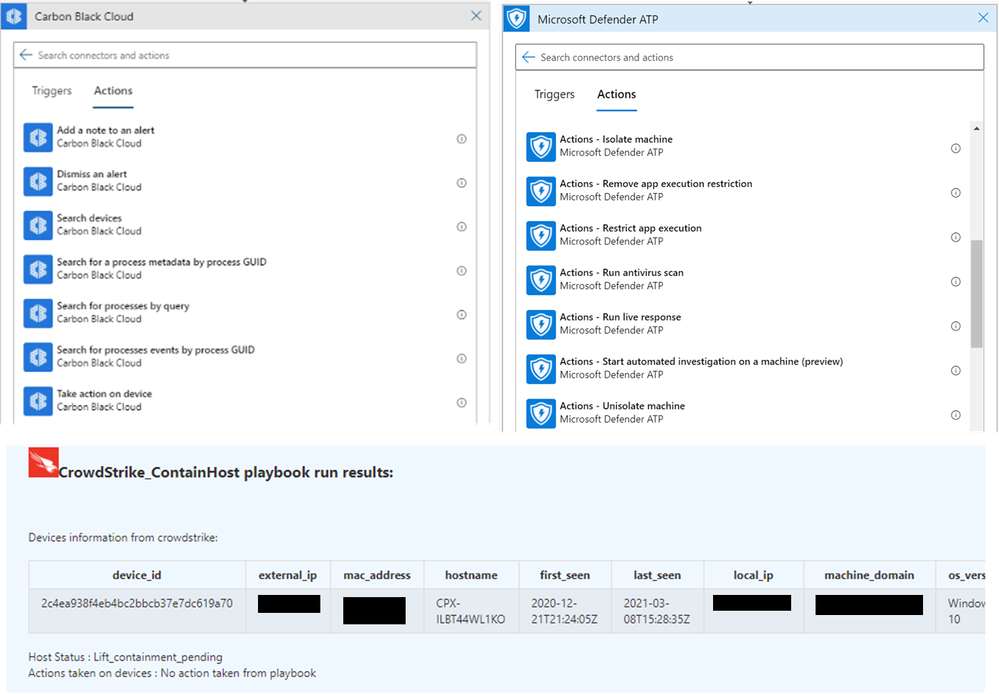The height and width of the screenshot is (694, 999).
Task: Click the icon beside 'Take action on device'
Action: point(38,401)
